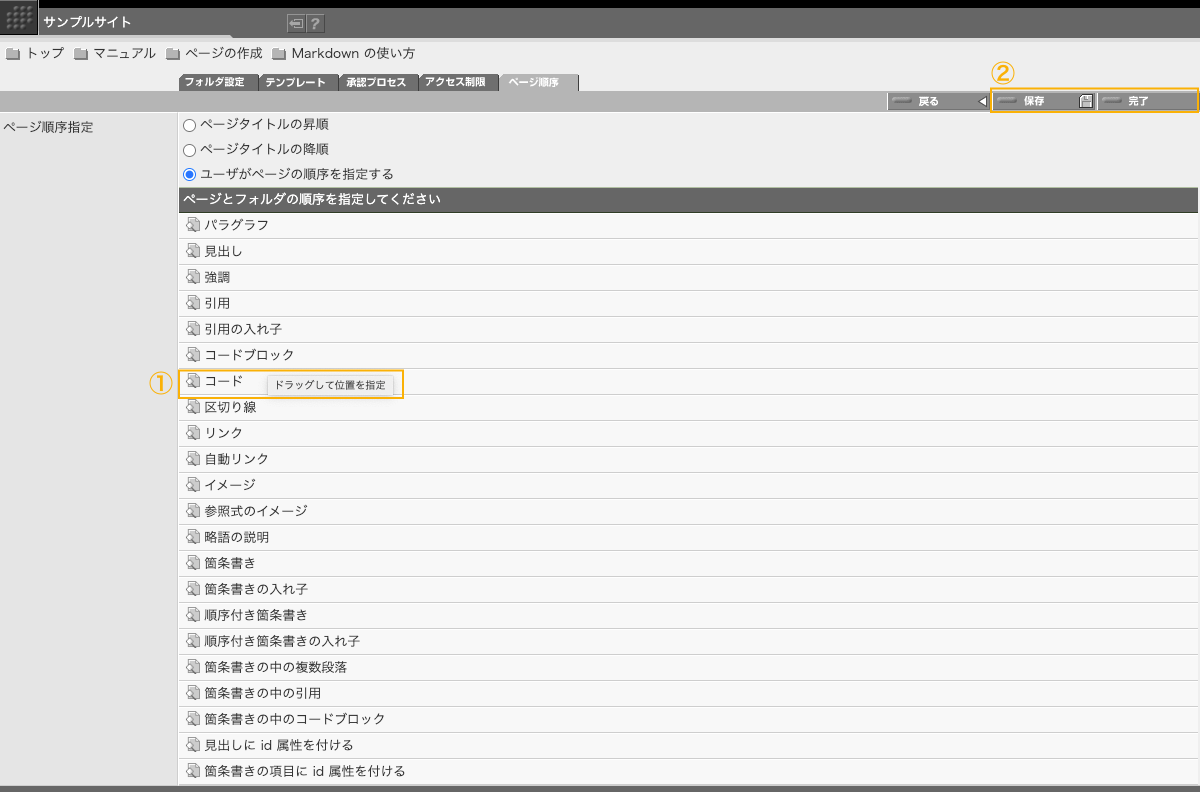Select the 自動リンク row in list
This screenshot has width=1200, height=792.
[x=236, y=459]
